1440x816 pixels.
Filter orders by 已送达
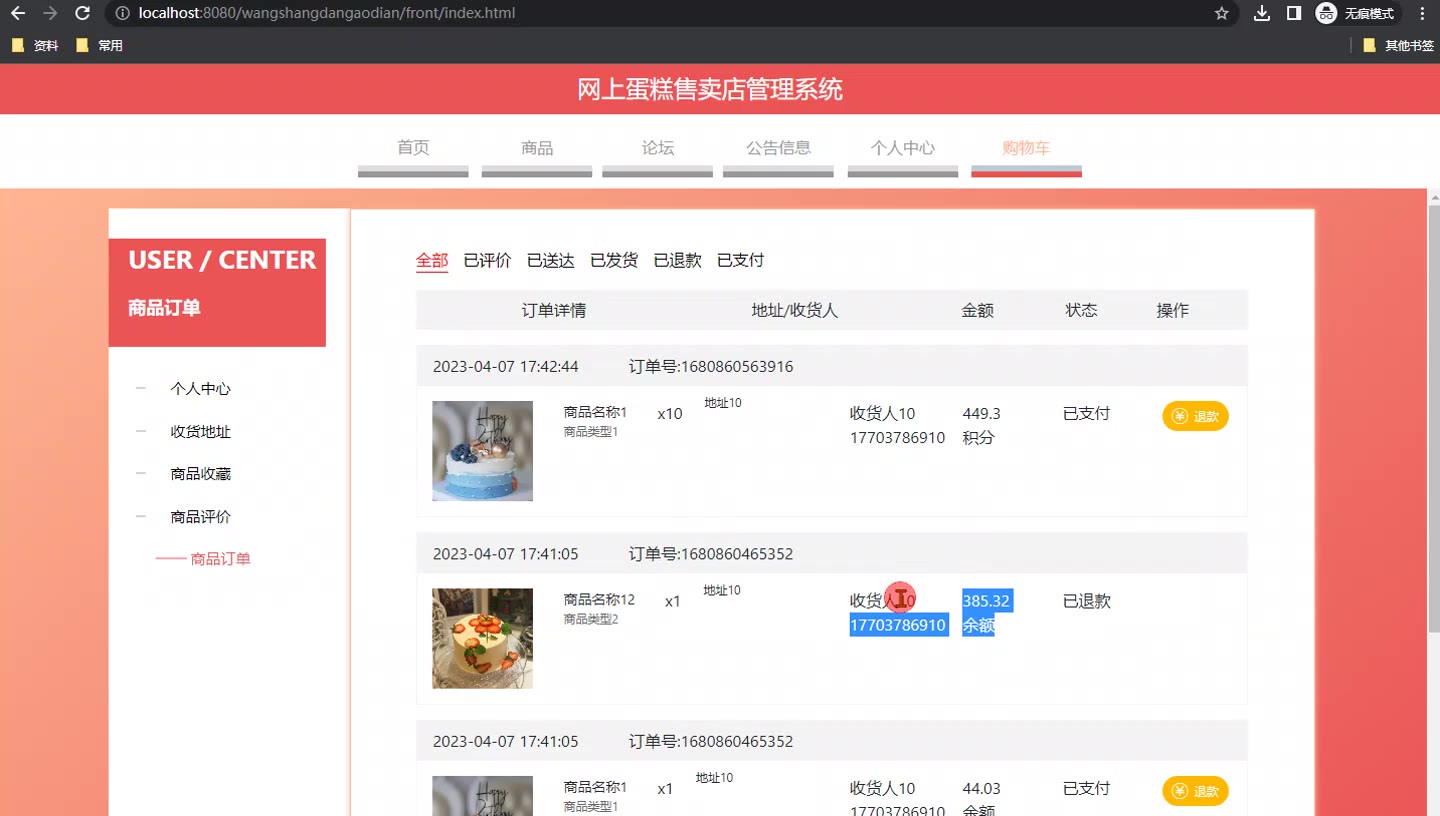point(551,260)
